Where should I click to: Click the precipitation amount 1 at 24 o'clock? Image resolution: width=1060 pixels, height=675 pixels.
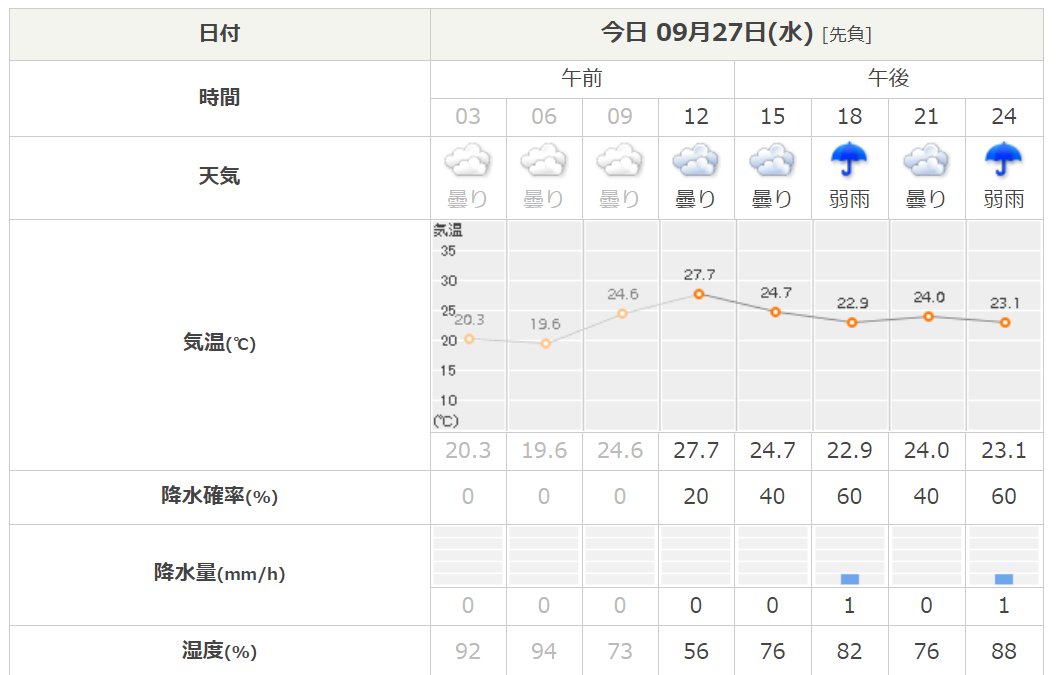point(1004,605)
